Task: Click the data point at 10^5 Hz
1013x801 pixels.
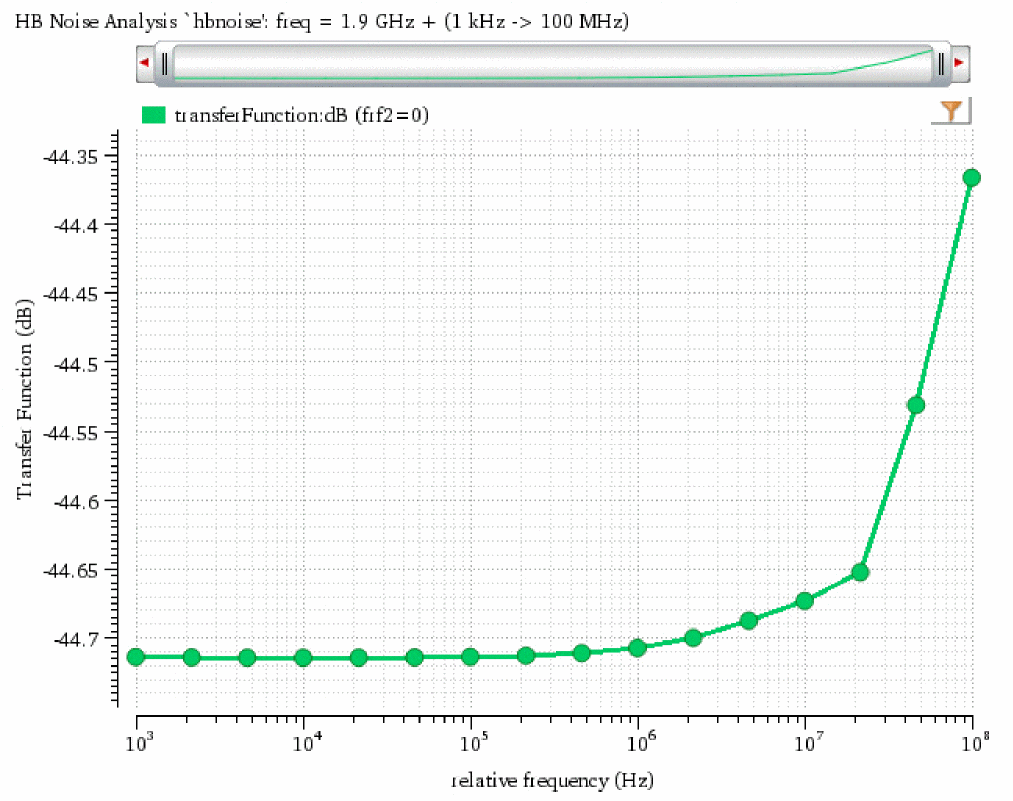Action: coord(470,657)
